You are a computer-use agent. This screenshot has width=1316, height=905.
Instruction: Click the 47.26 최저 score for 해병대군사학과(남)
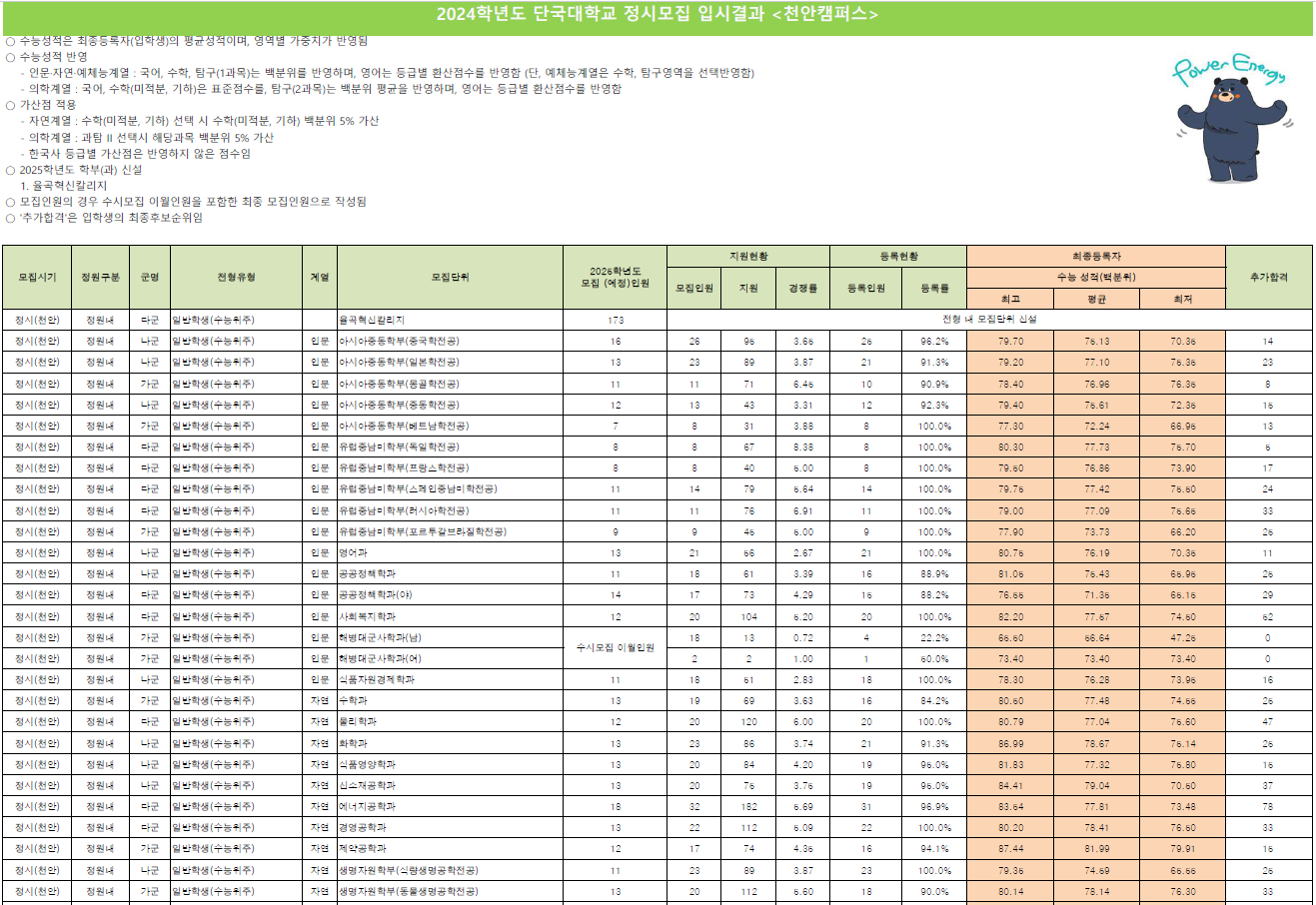(1182, 637)
